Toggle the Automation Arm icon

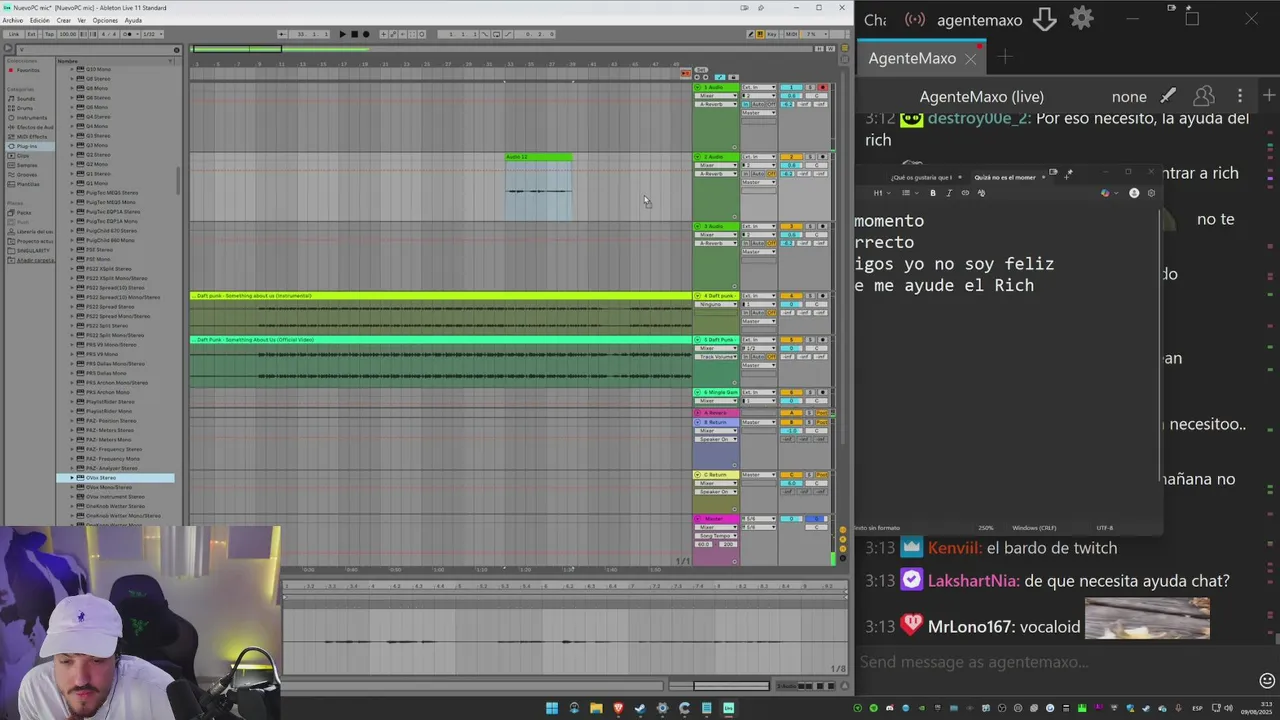pos(393,34)
